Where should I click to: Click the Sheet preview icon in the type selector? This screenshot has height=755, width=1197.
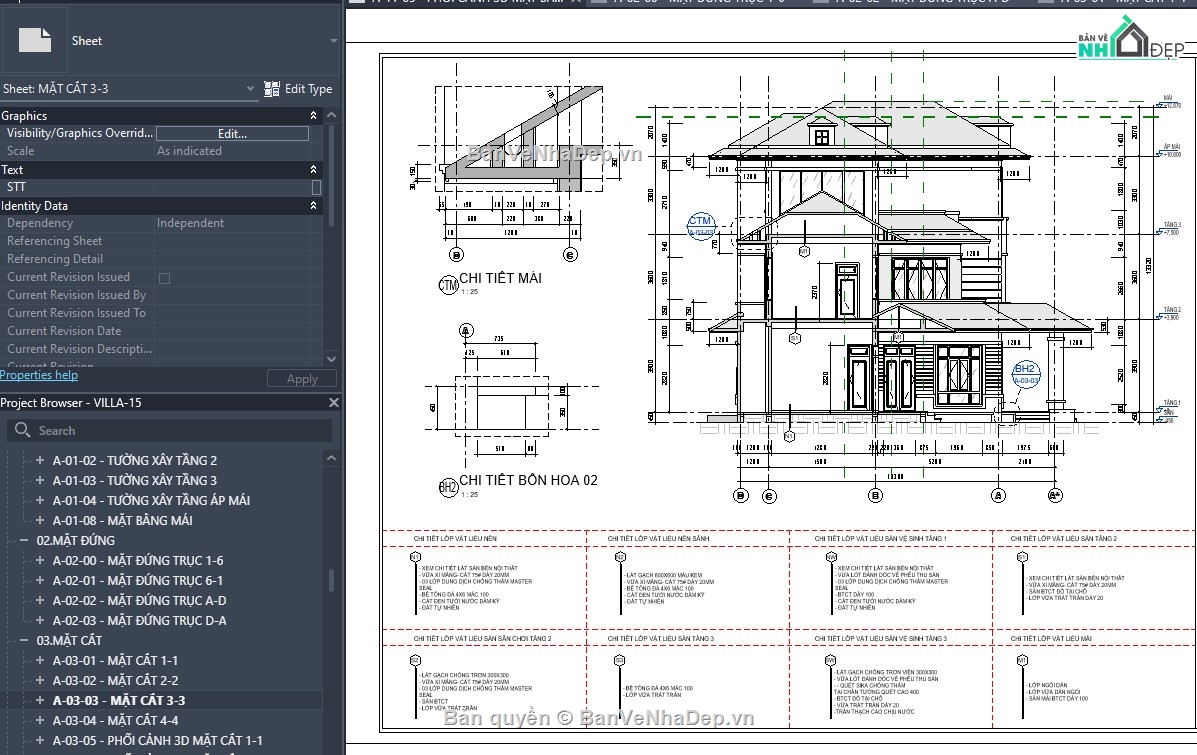point(33,40)
